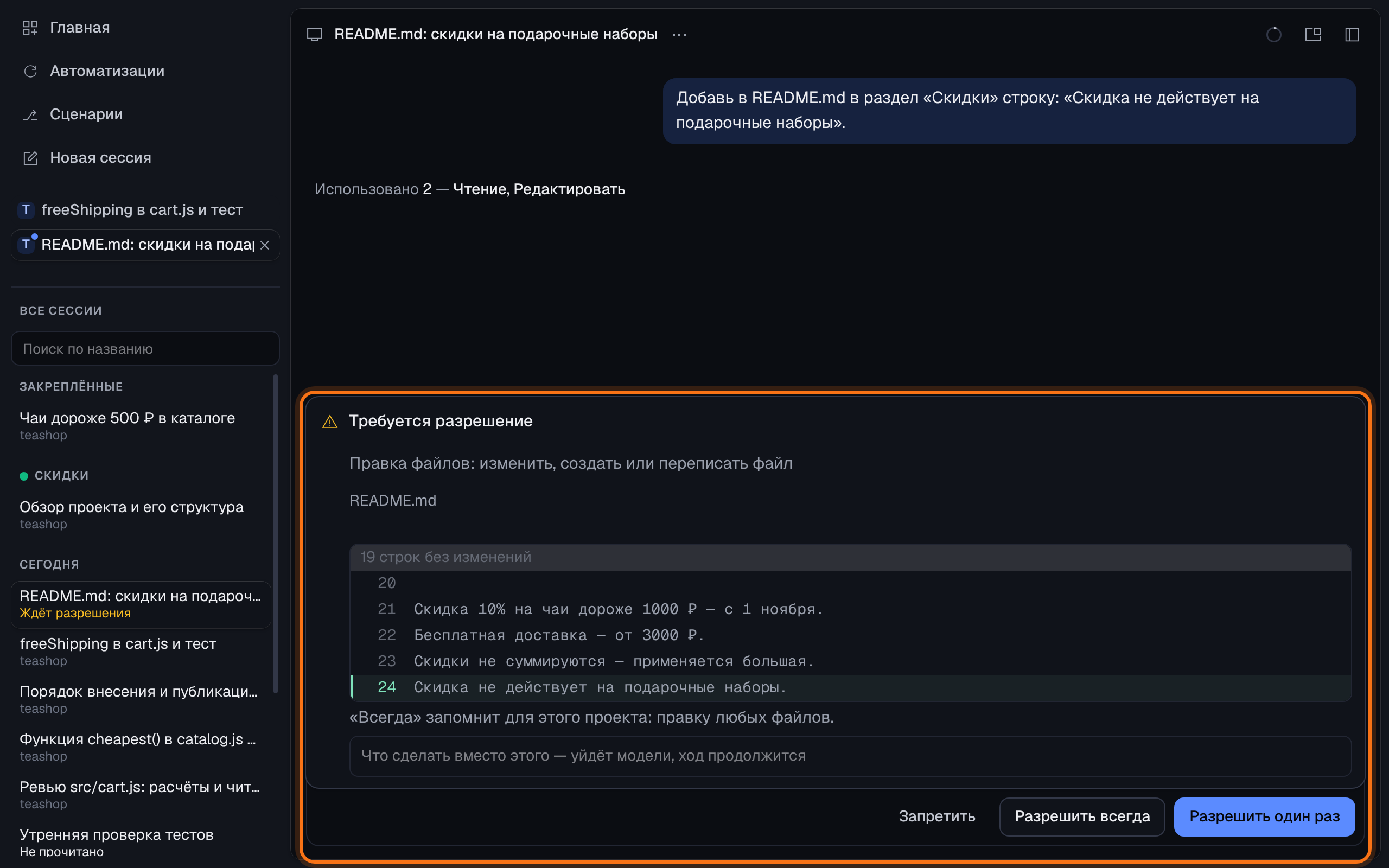This screenshot has width=1389, height=868.
Task: Click session title in the header bar
Action: click(495, 34)
